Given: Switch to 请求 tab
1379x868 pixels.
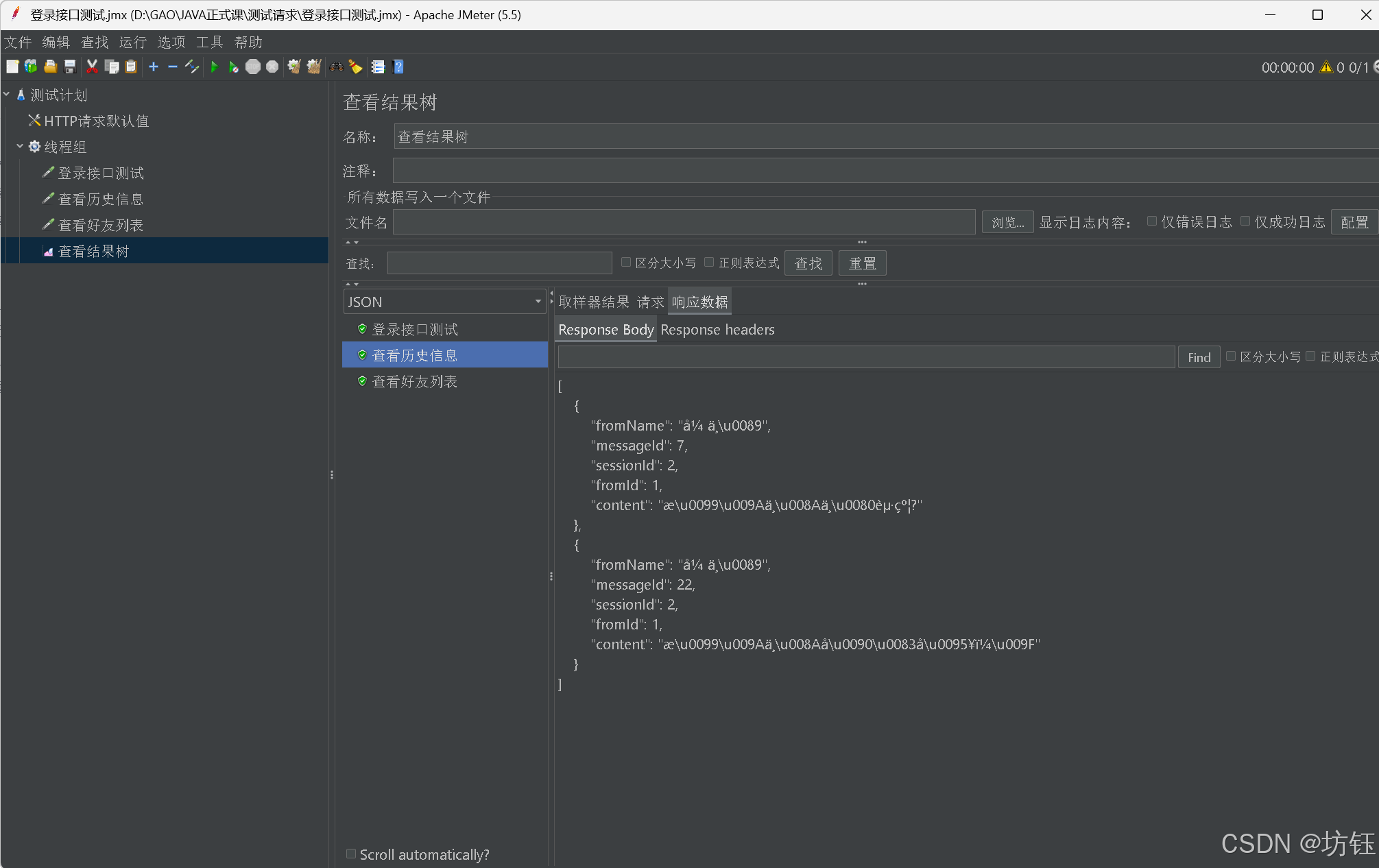Looking at the screenshot, I should click(x=650, y=302).
